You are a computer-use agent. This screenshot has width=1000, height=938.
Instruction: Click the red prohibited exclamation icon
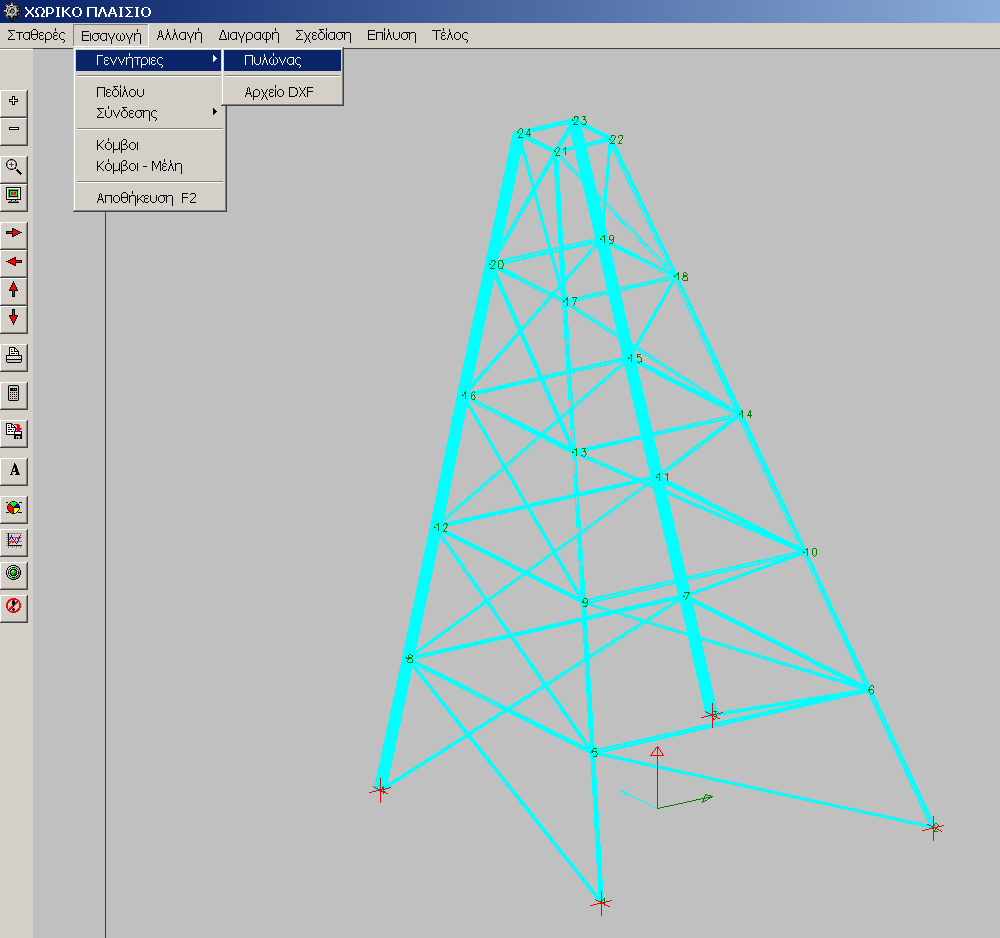[13, 606]
